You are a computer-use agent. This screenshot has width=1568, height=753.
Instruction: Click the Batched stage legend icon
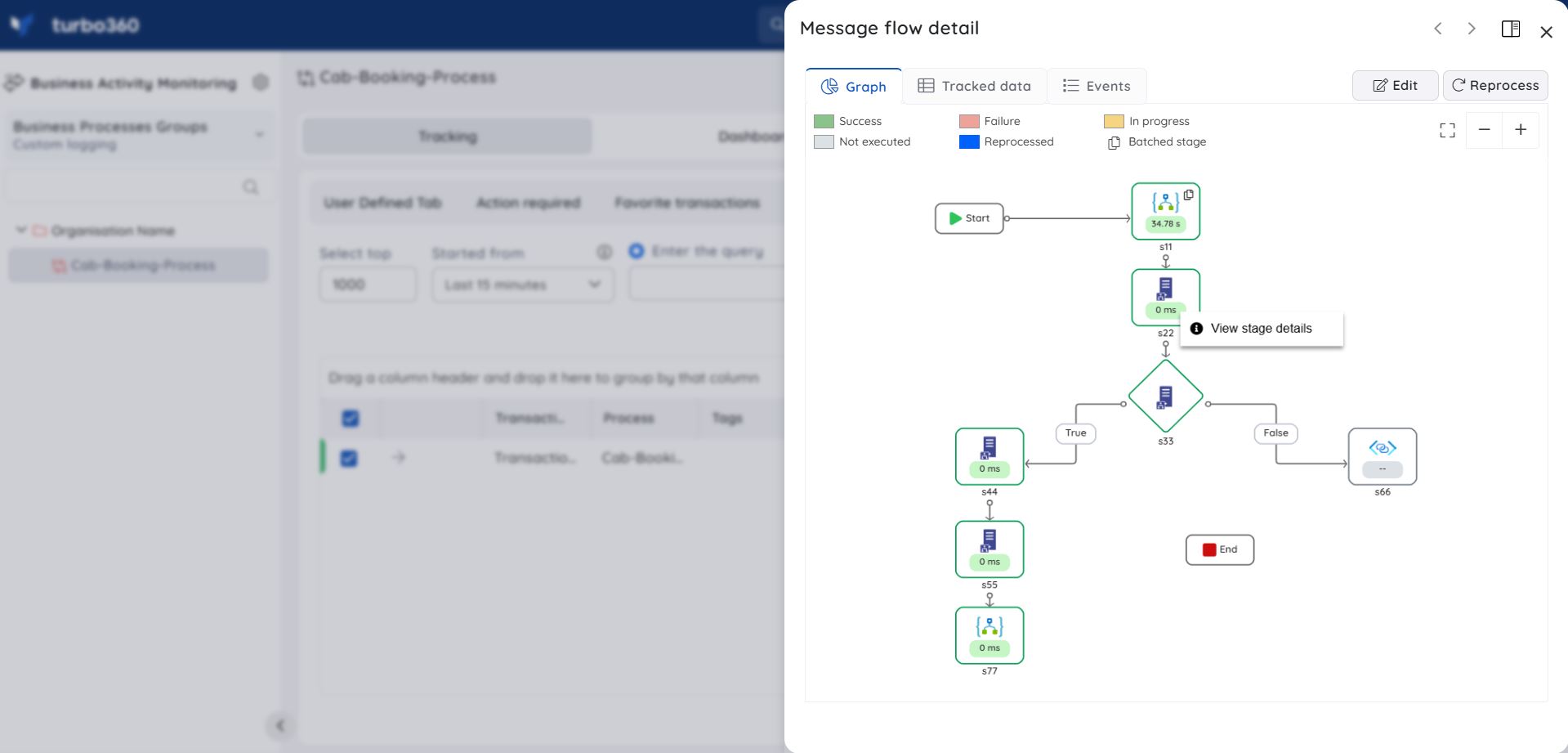tap(1114, 142)
